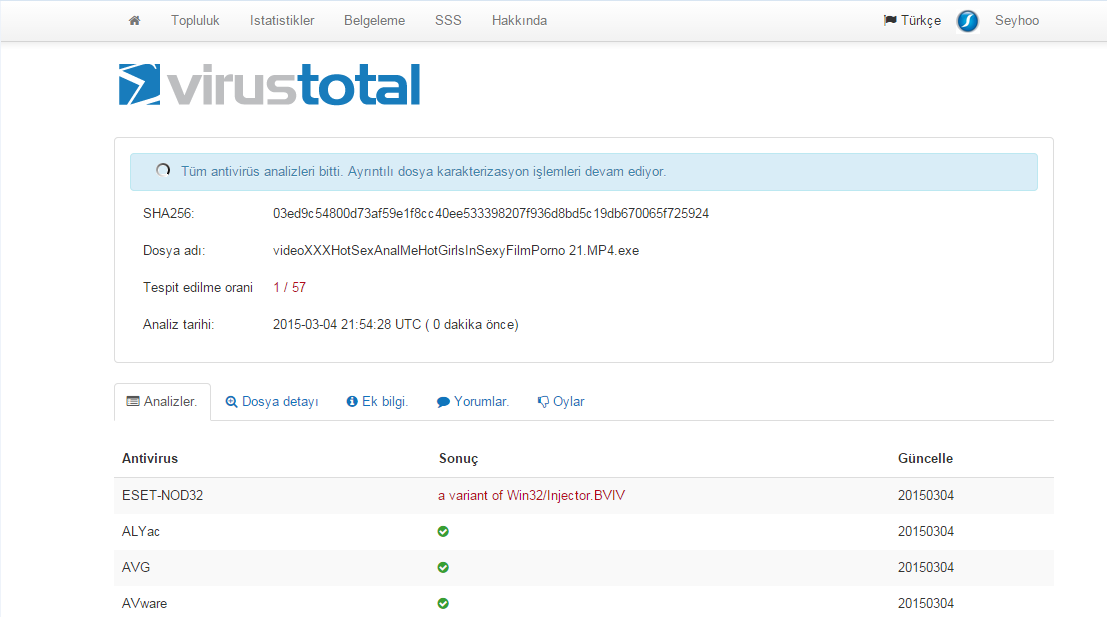Open the Yorumlar tab

coord(472,402)
